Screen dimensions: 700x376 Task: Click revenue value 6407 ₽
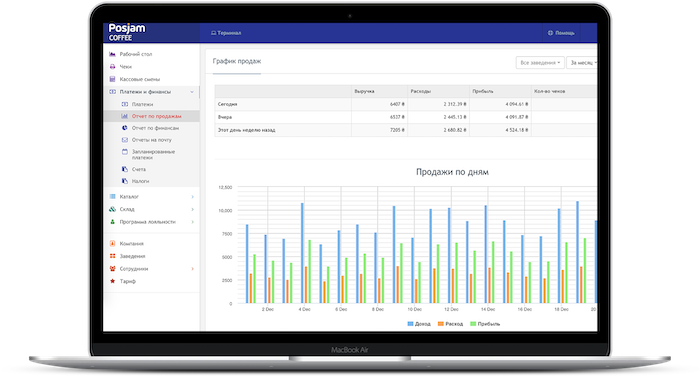[x=397, y=104]
